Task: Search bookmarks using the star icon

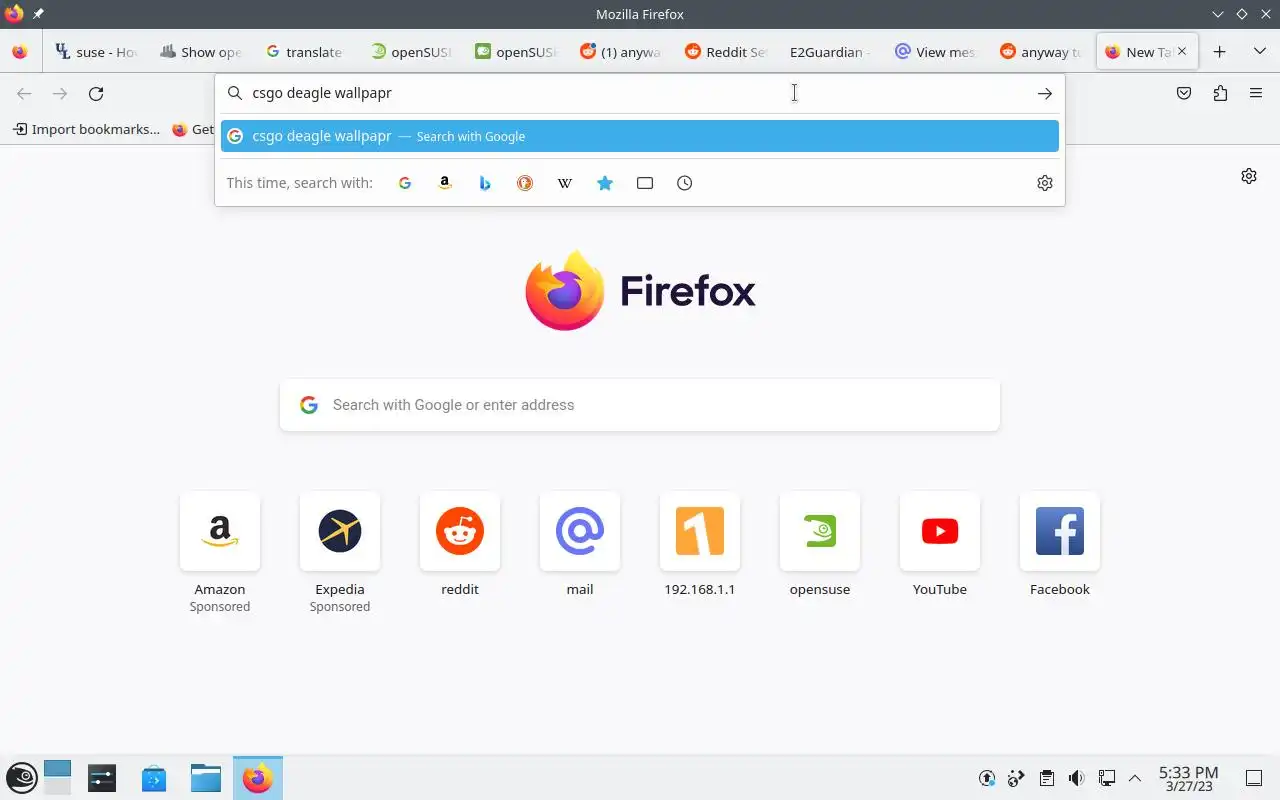Action: [x=605, y=183]
